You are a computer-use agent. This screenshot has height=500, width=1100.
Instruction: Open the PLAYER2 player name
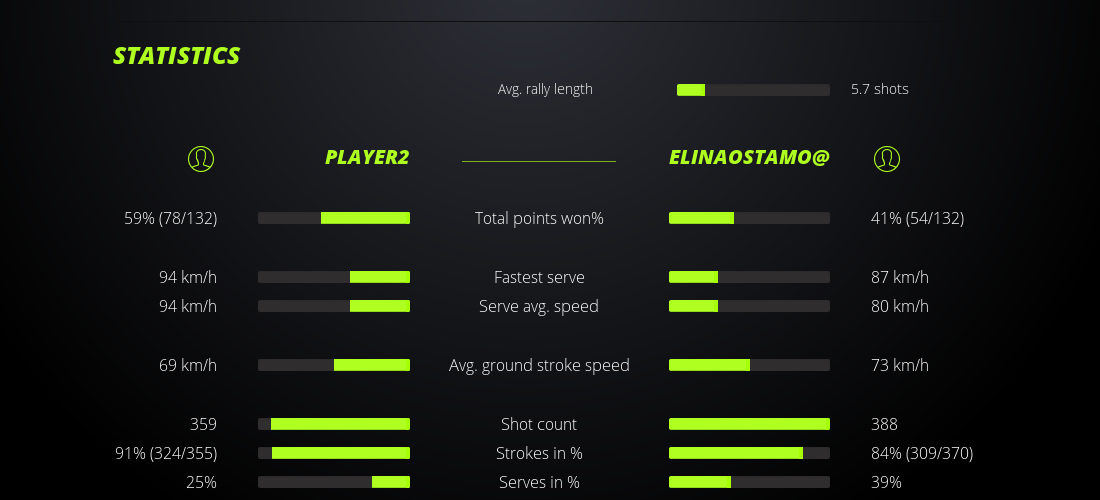(x=367, y=158)
